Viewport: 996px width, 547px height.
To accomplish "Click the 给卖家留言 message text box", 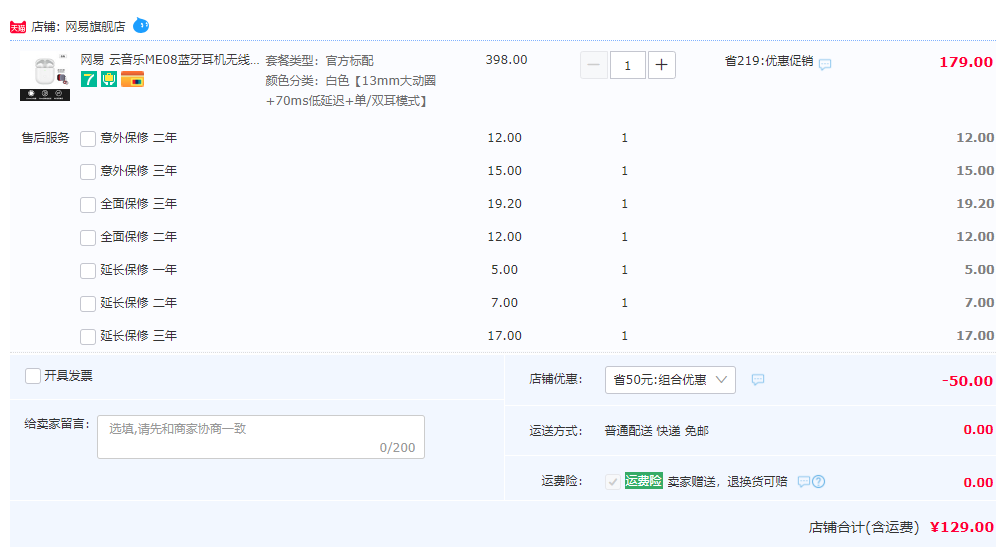I will point(261,437).
